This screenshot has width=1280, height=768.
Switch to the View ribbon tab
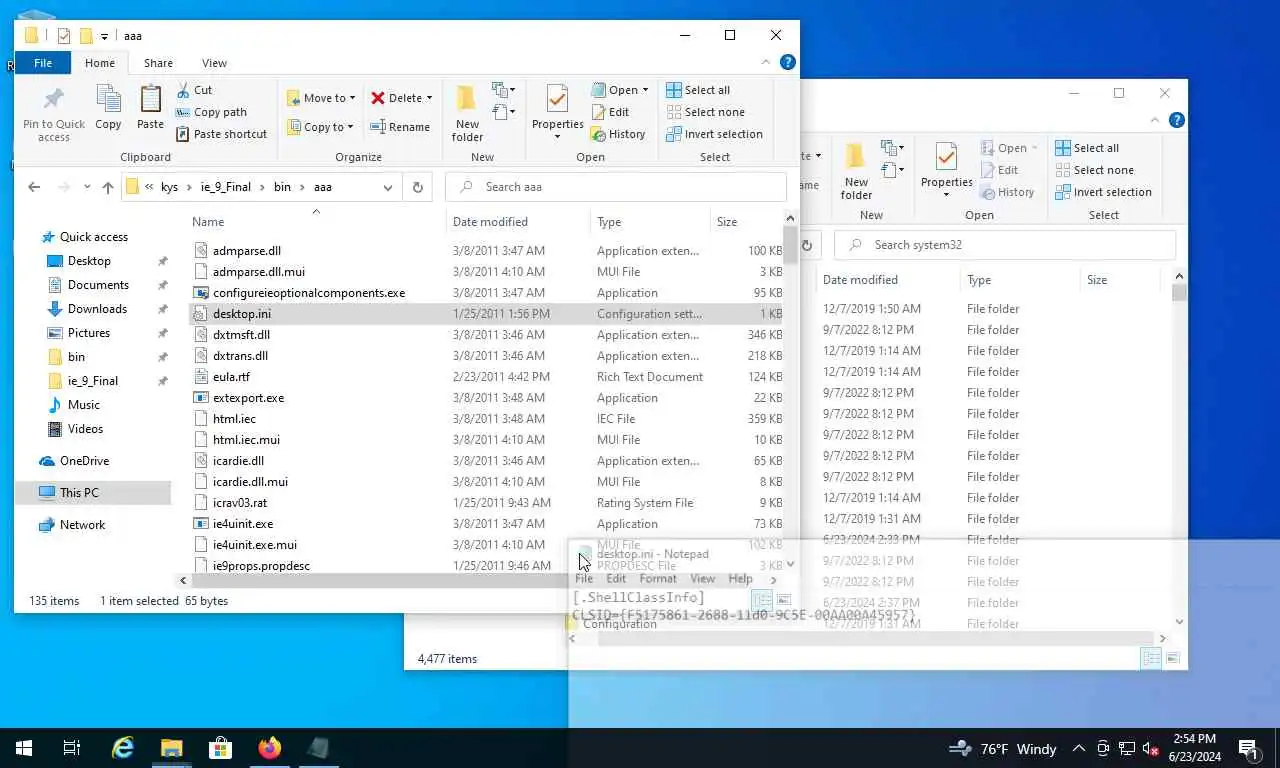pyautogui.click(x=214, y=63)
